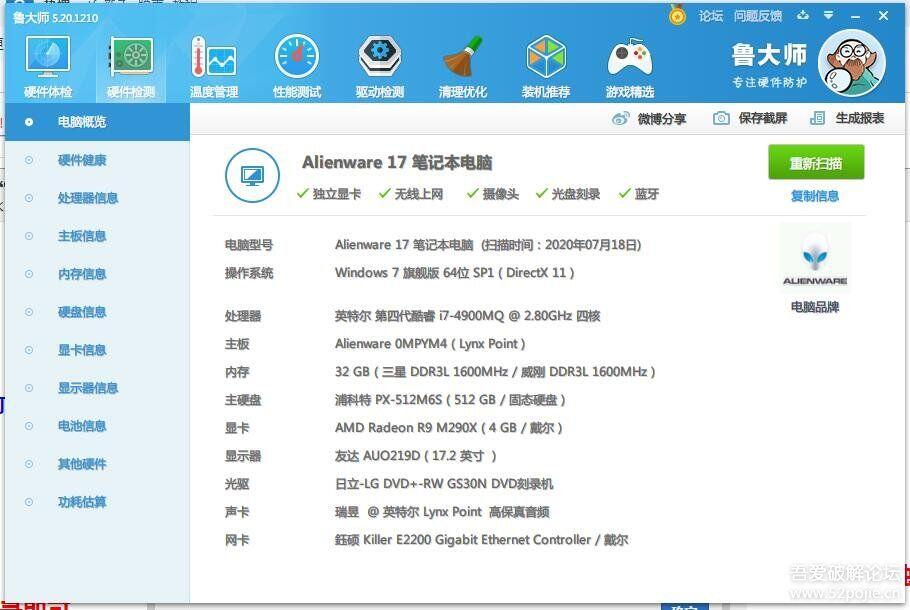Open 温度管理 temperature management icon
This screenshot has height=610, width=910.
(214, 66)
